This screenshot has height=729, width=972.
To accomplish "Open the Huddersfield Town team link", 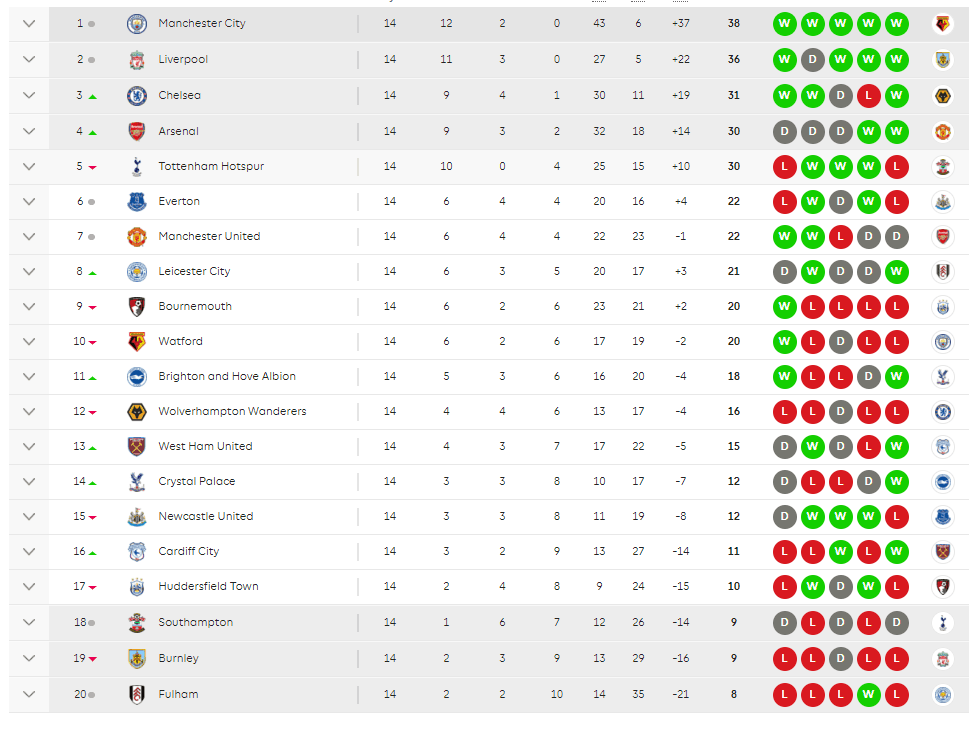I will click(x=208, y=586).
